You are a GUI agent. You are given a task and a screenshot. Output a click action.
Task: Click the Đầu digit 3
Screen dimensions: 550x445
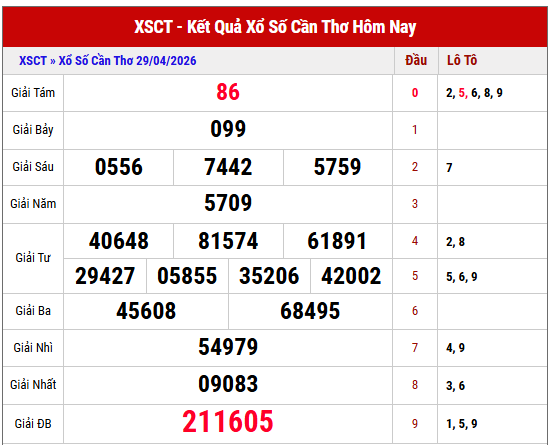[415, 204]
